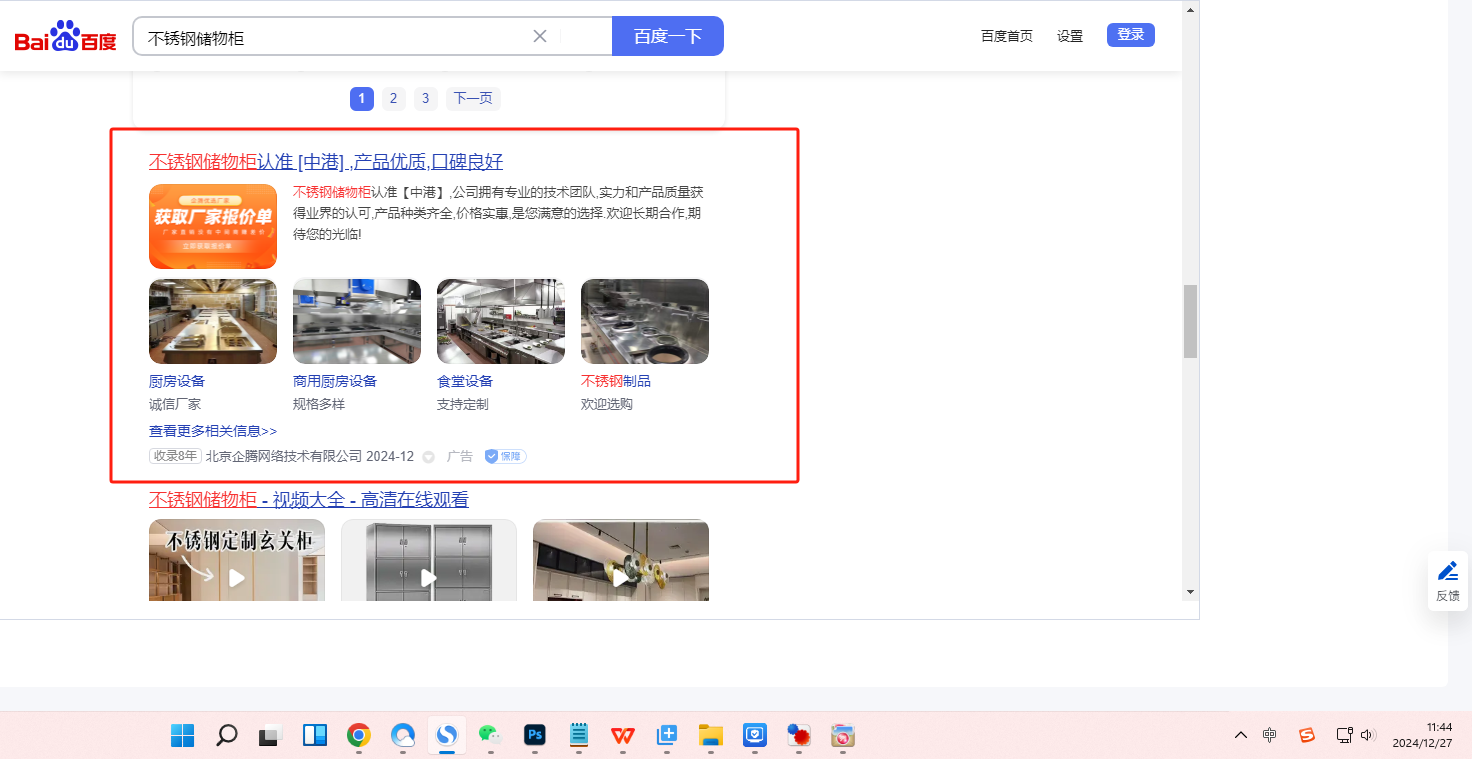Open File Explorer from the taskbar
The image size is (1472, 759).
pyautogui.click(x=711, y=736)
